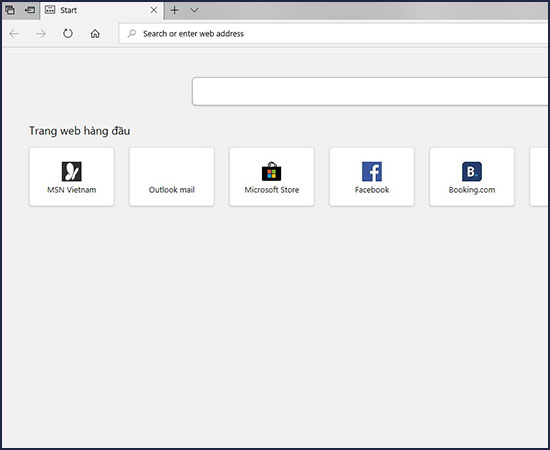Open a new tab with plus button
This screenshot has height=450, width=550.
coord(174,10)
